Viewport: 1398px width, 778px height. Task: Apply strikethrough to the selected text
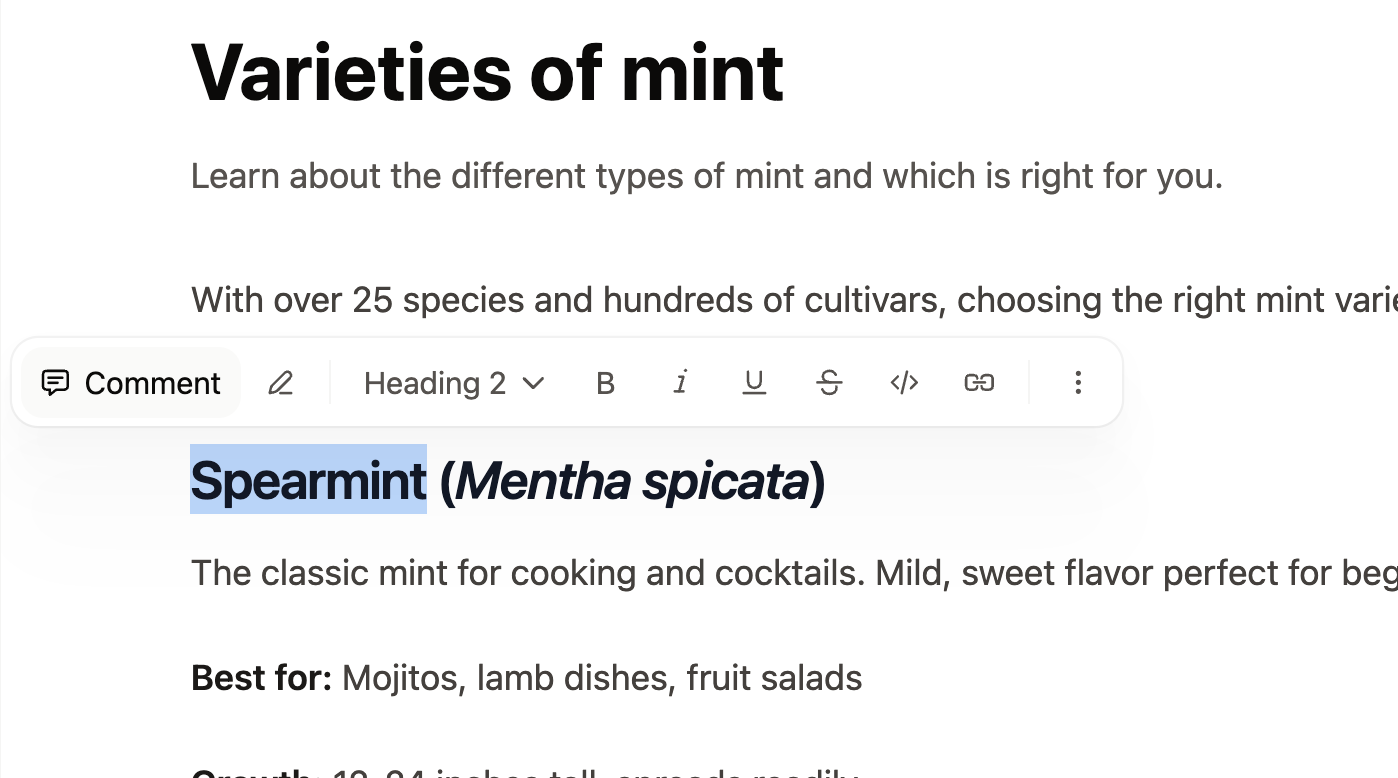(829, 382)
